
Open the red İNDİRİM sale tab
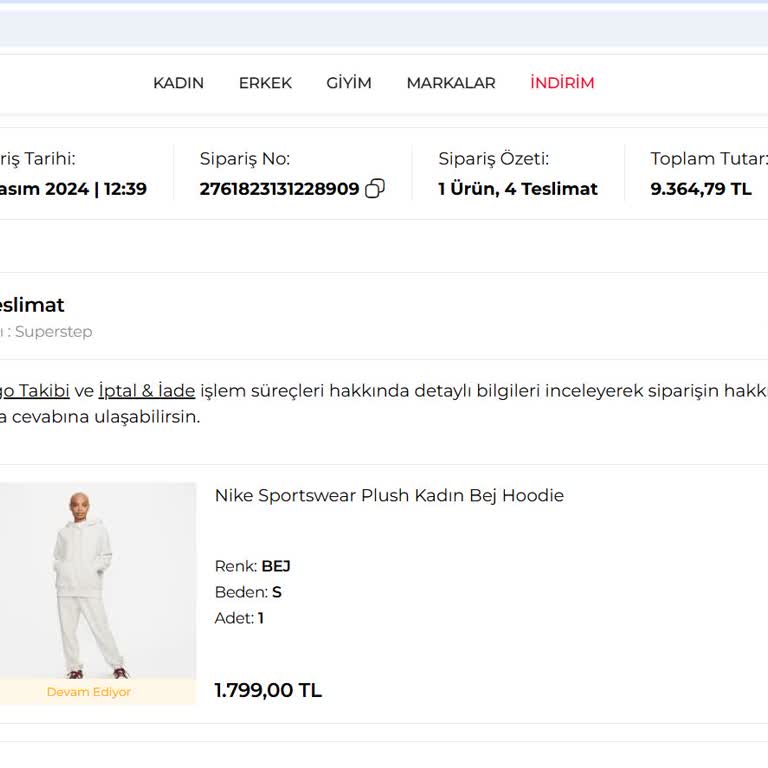[x=562, y=83]
